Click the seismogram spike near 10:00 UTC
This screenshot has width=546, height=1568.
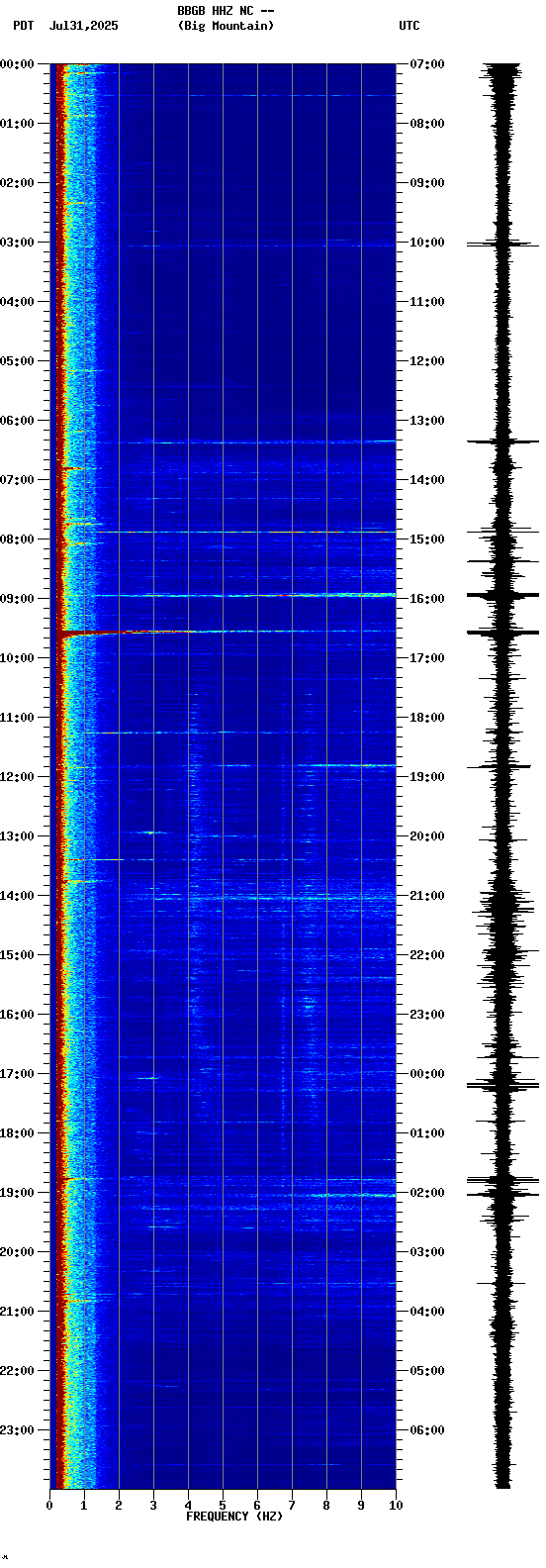(503, 244)
